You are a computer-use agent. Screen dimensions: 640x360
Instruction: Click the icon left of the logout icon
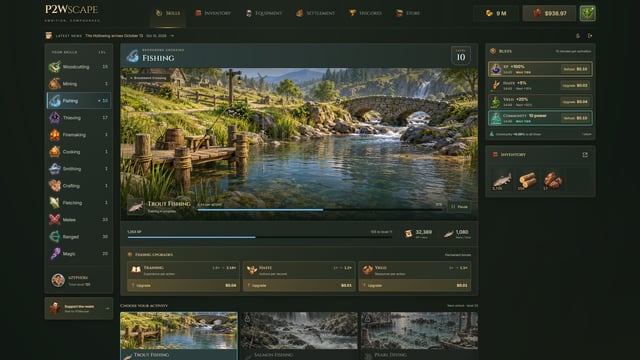[x=578, y=36]
